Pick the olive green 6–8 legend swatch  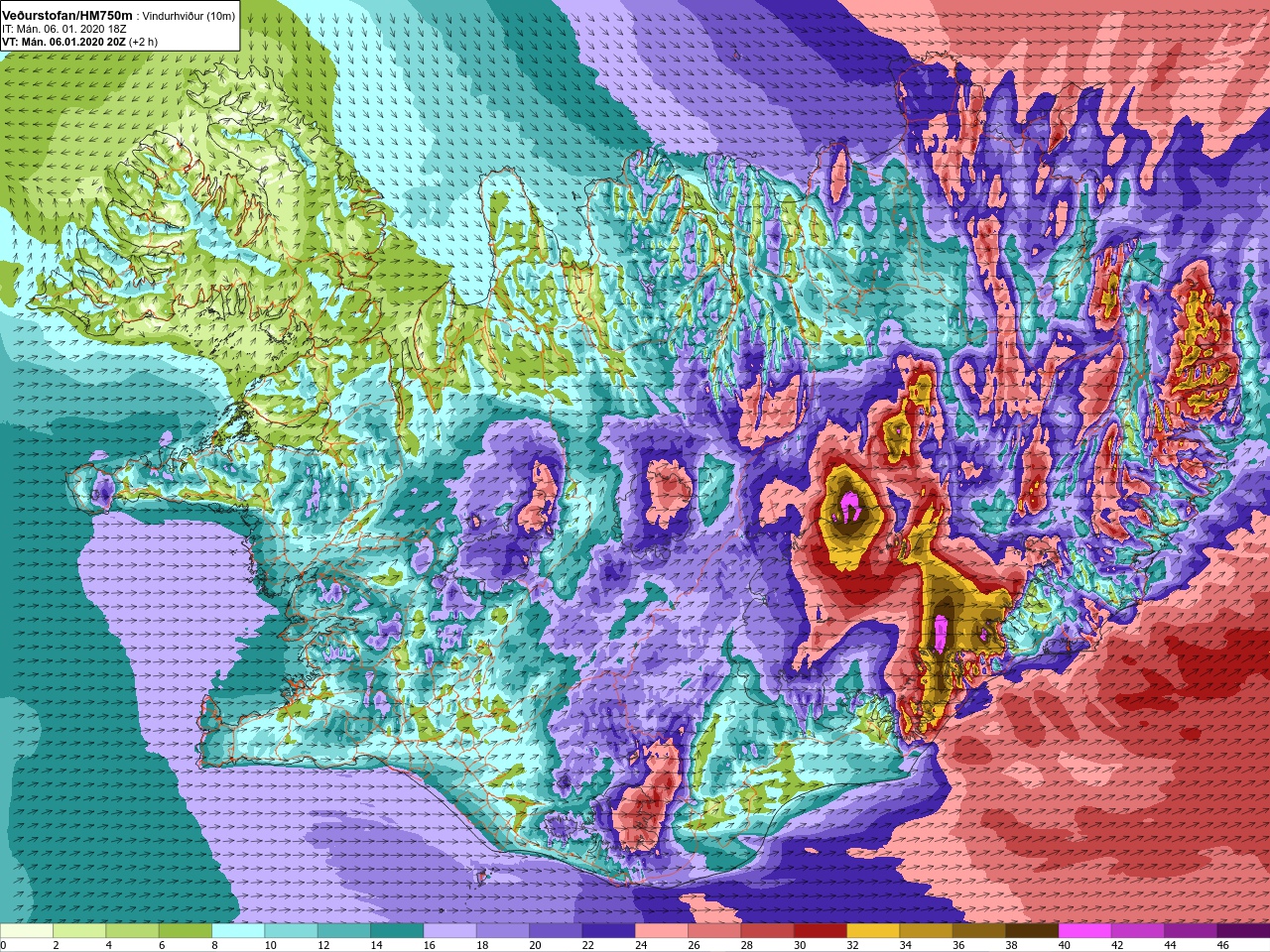pyautogui.click(x=186, y=931)
